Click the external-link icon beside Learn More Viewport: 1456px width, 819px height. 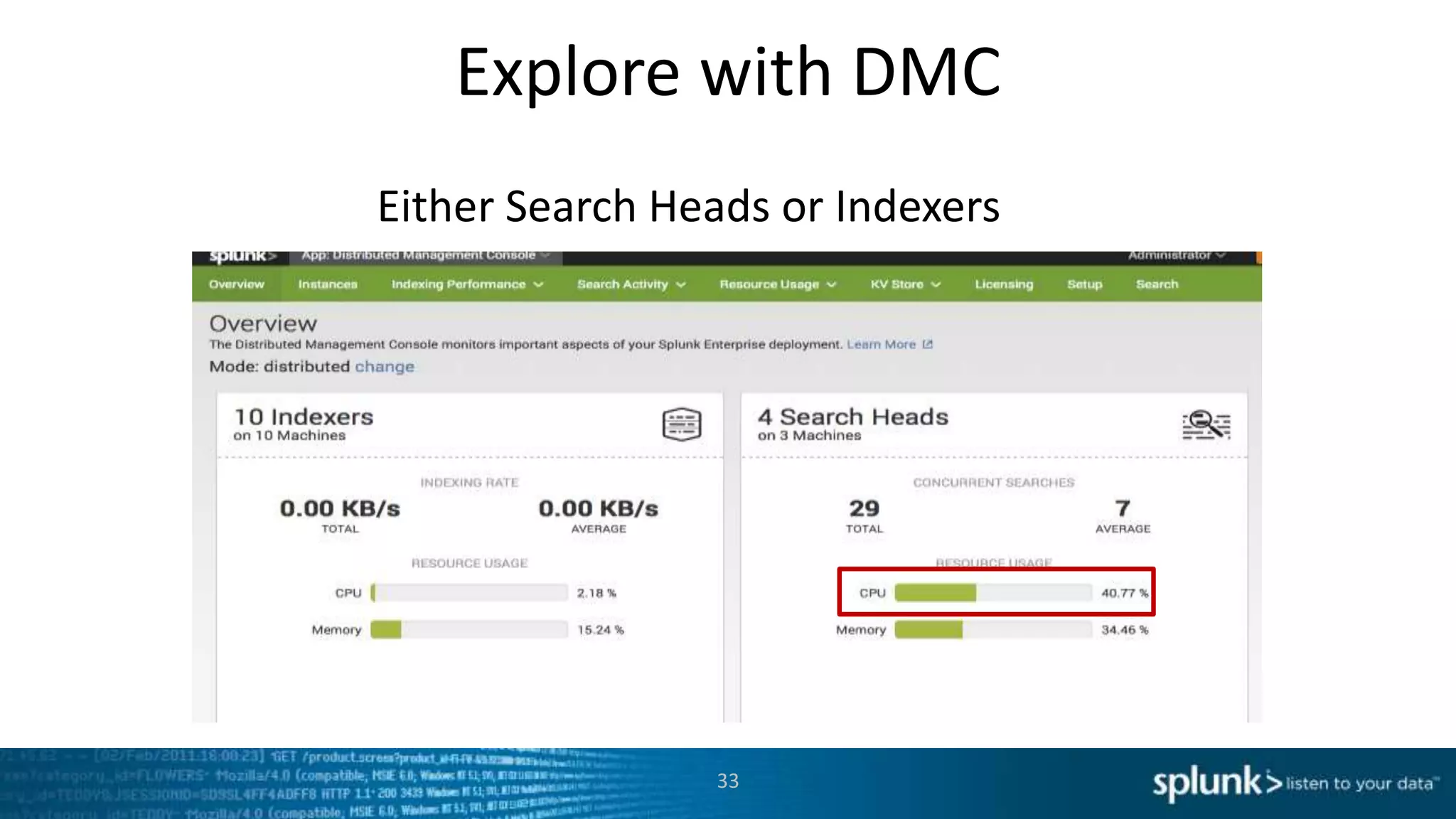[927, 344]
